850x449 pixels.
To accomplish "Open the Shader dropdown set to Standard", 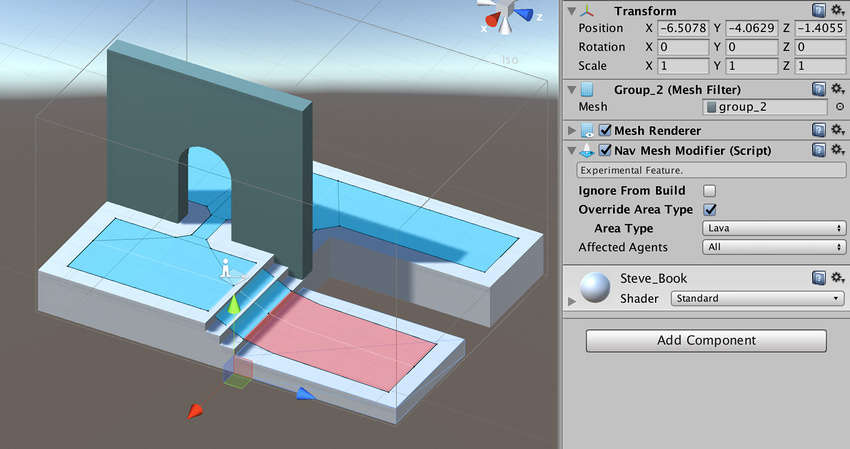I will coord(757,298).
